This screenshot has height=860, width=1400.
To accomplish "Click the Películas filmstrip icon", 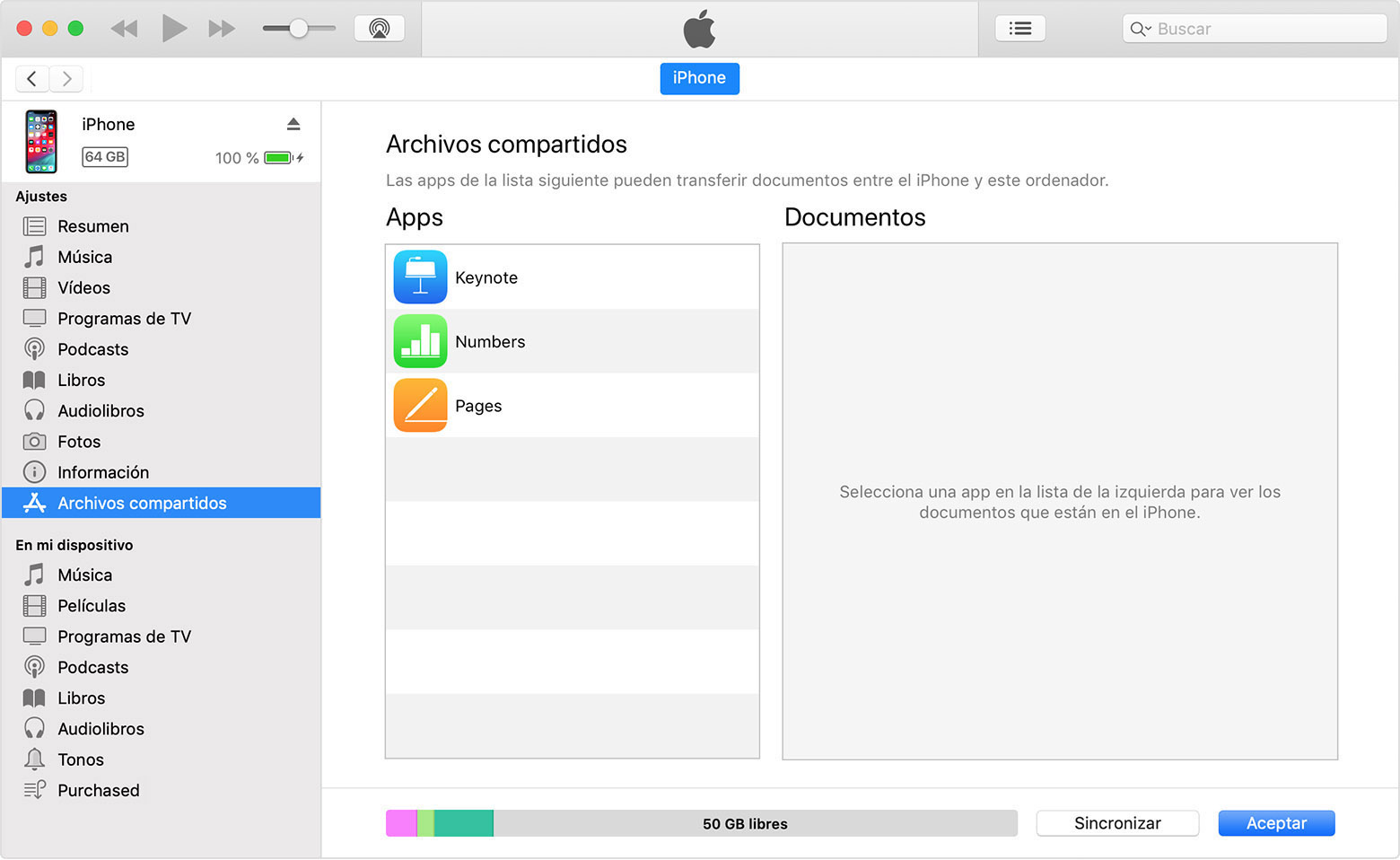I will 34,606.
